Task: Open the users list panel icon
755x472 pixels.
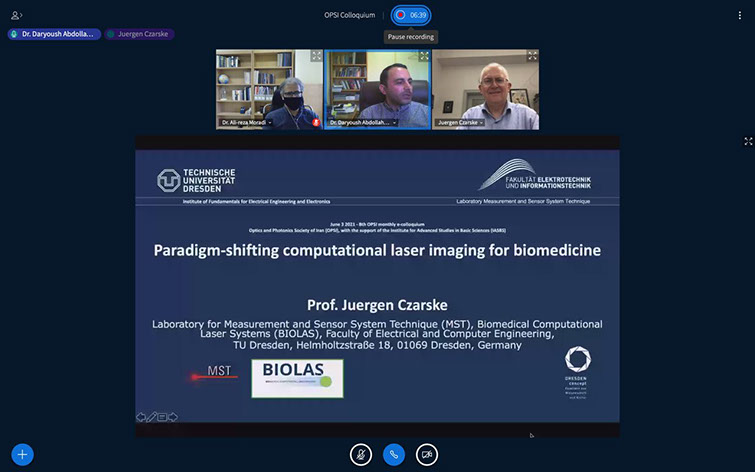Action: click(x=16, y=15)
